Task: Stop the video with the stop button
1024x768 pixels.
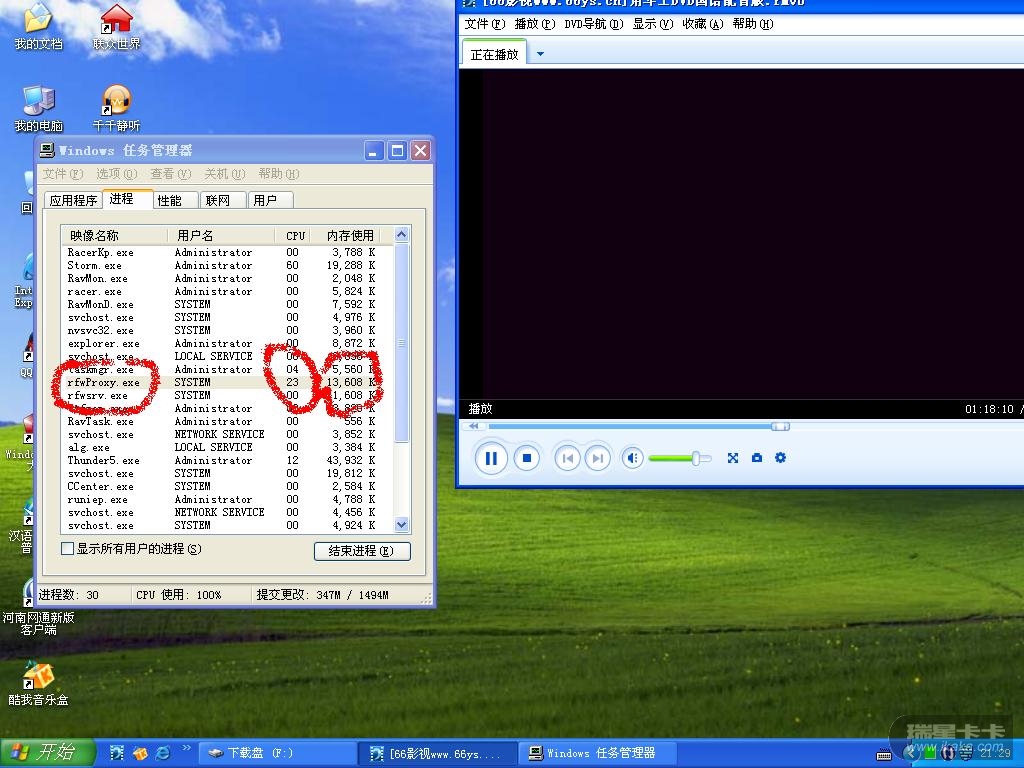Action: pyautogui.click(x=526, y=459)
